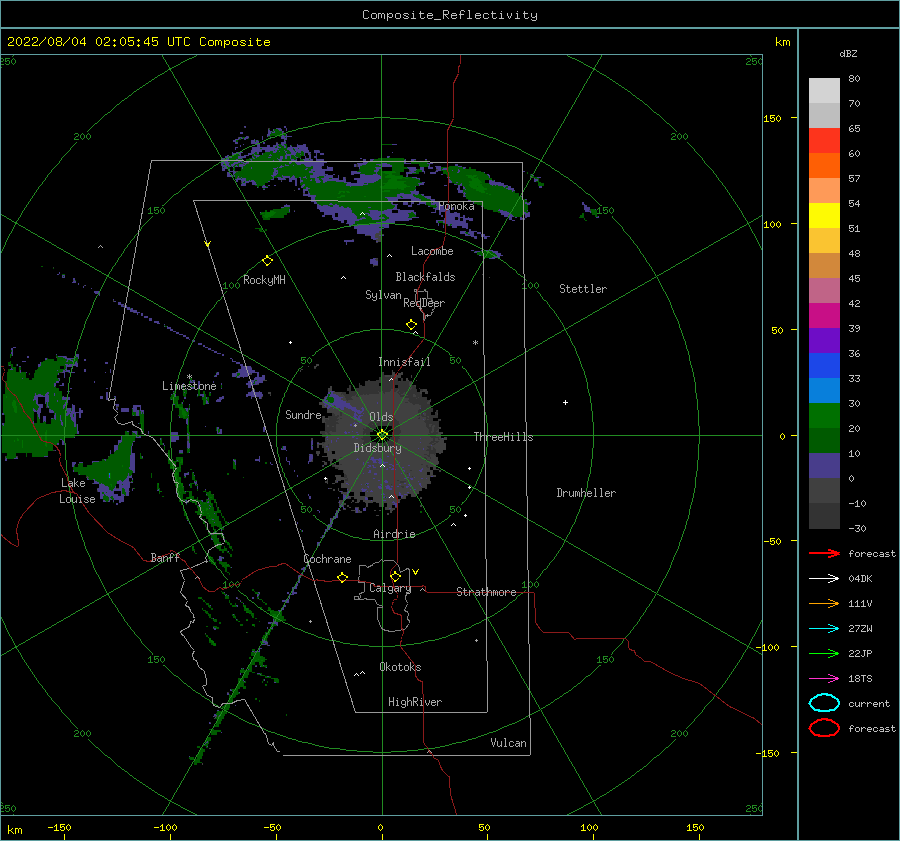Select the purple 36-39 dBZ swatch
The height and width of the screenshot is (841, 900).
tap(824, 341)
